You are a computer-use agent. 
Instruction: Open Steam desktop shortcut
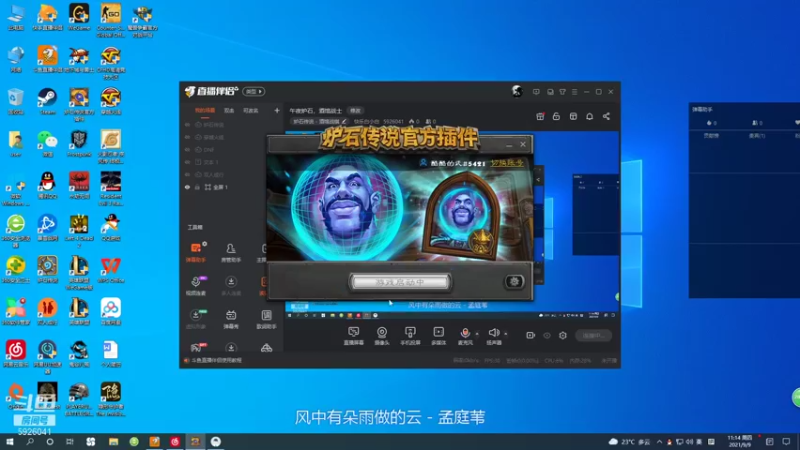click(x=47, y=102)
